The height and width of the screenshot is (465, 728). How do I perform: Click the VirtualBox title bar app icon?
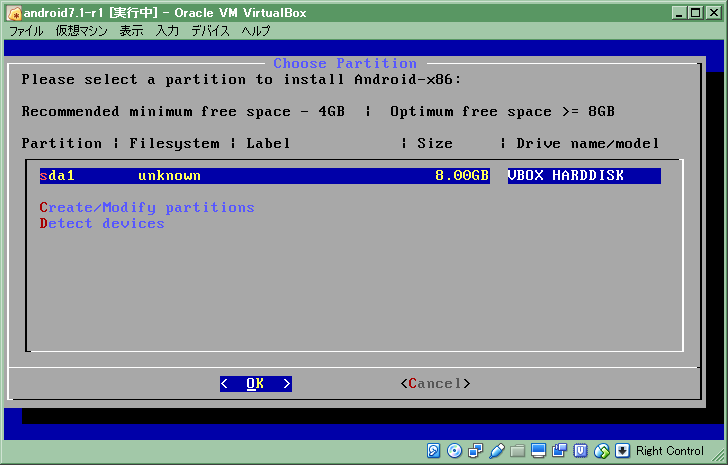[14, 13]
